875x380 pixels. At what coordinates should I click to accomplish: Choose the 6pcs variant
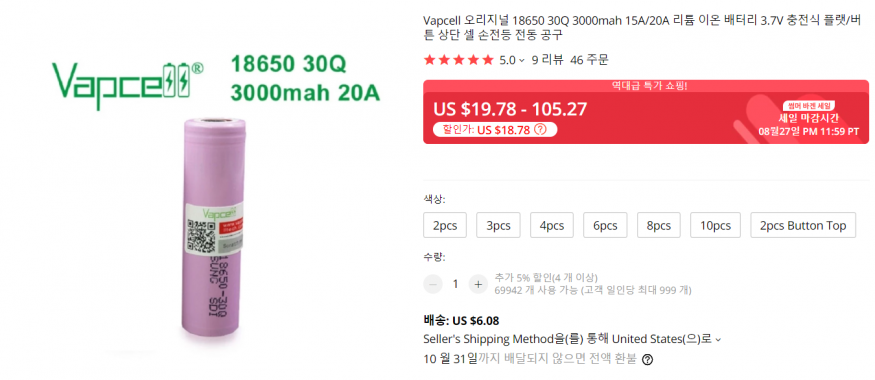coord(605,225)
